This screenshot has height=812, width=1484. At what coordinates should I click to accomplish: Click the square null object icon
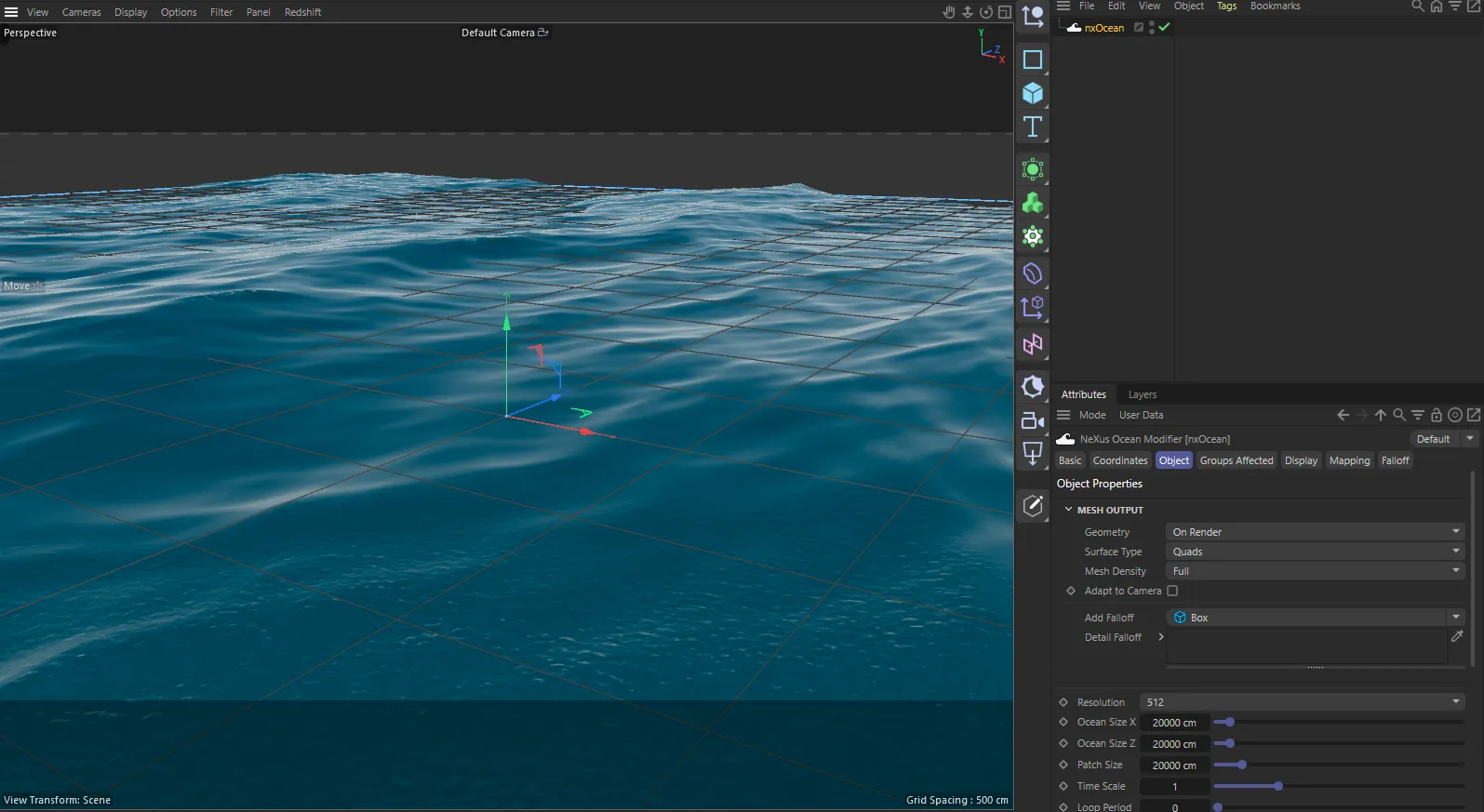[x=1033, y=60]
